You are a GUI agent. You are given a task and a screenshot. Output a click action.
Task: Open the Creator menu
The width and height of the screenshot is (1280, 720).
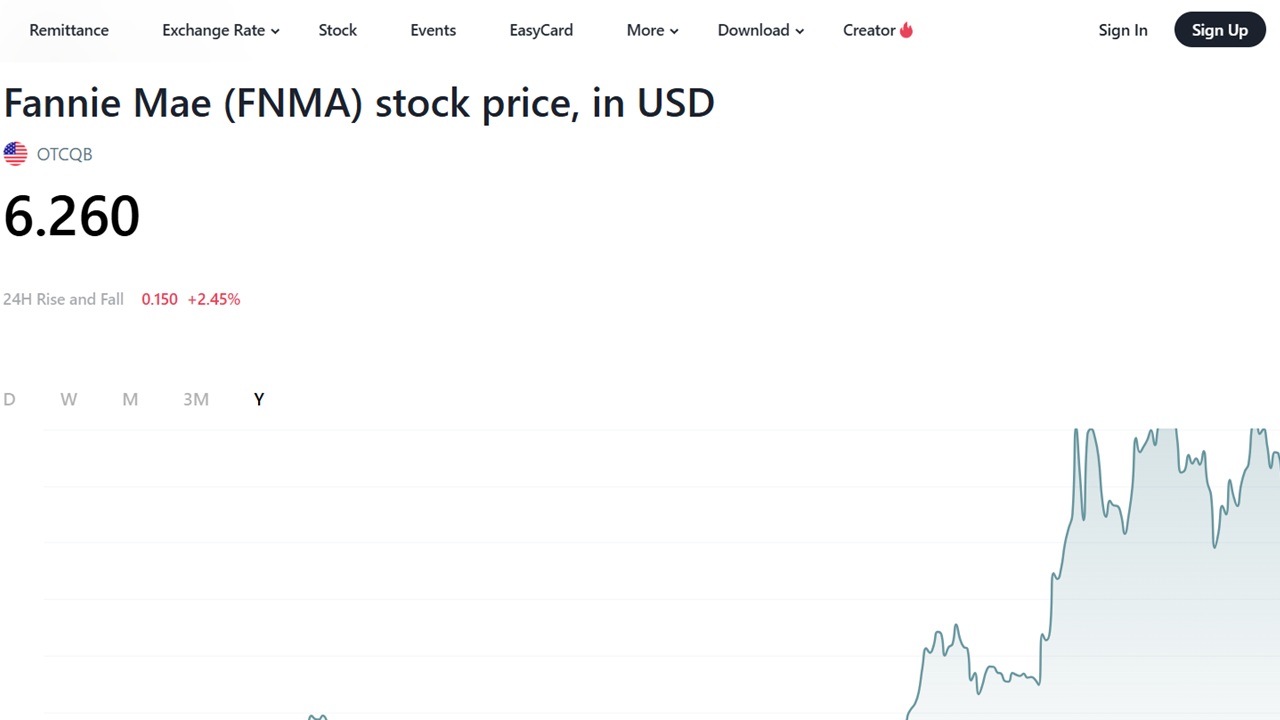coord(869,30)
